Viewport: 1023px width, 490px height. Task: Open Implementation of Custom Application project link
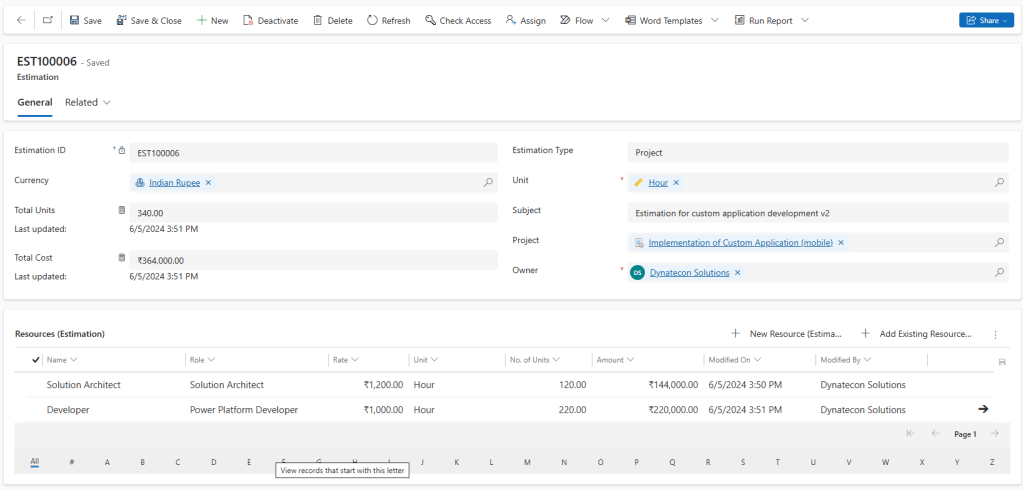740,243
